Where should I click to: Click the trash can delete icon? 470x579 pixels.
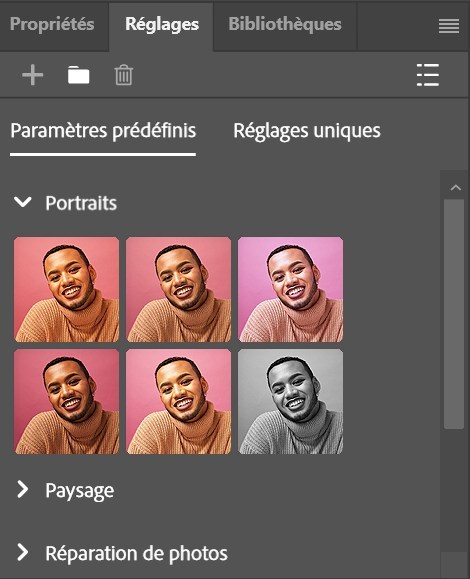[124, 75]
